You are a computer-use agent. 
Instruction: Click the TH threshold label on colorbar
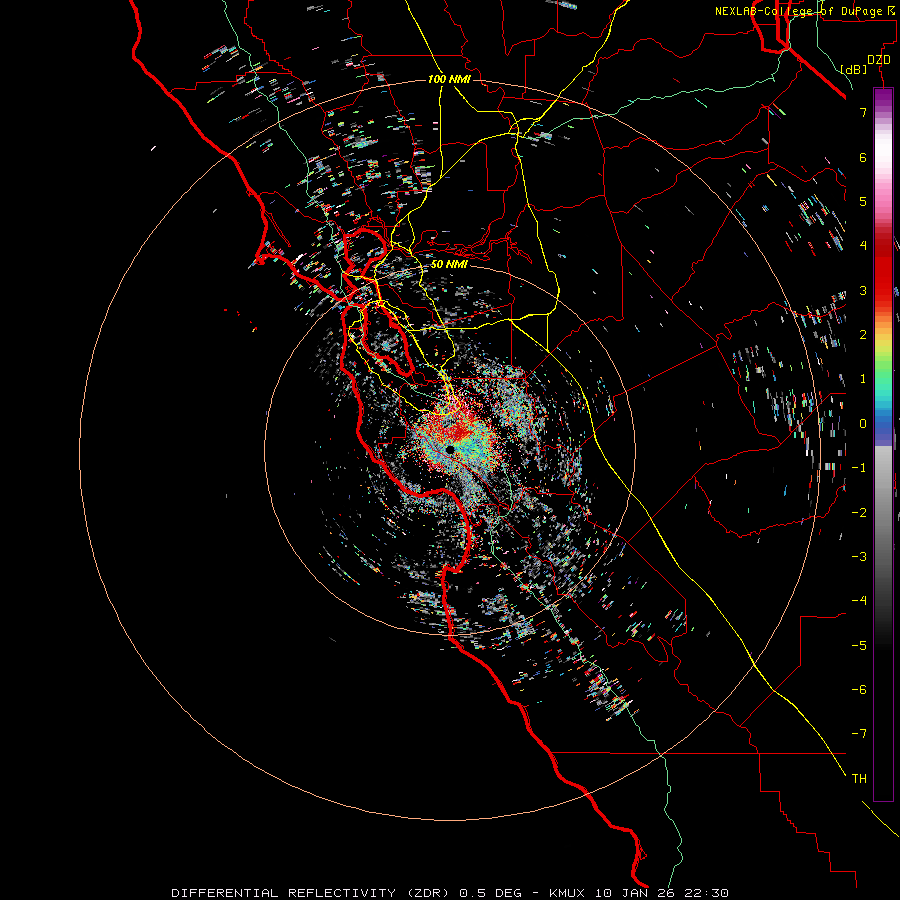pyautogui.click(x=859, y=778)
